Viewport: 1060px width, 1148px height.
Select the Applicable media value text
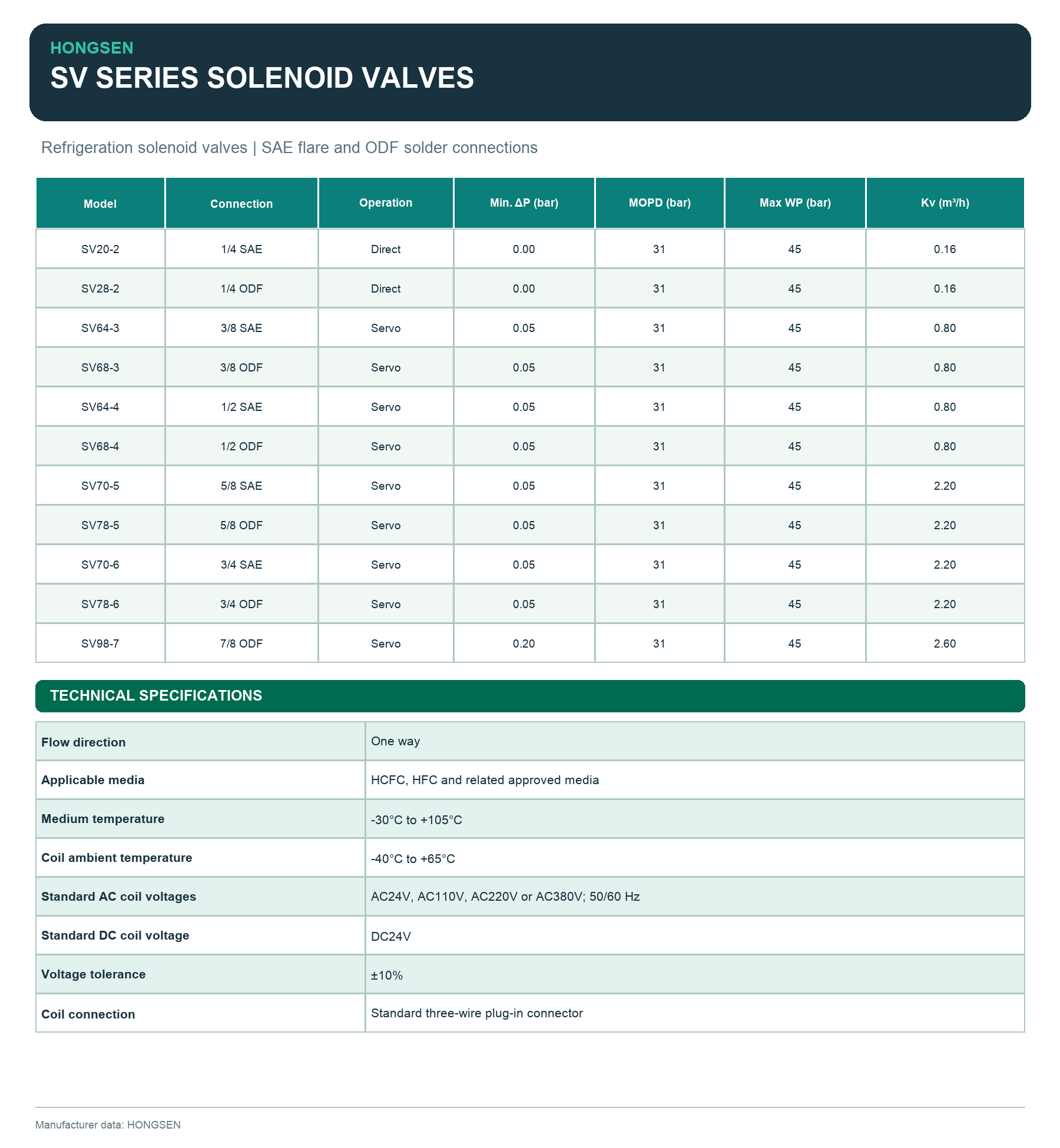point(485,780)
